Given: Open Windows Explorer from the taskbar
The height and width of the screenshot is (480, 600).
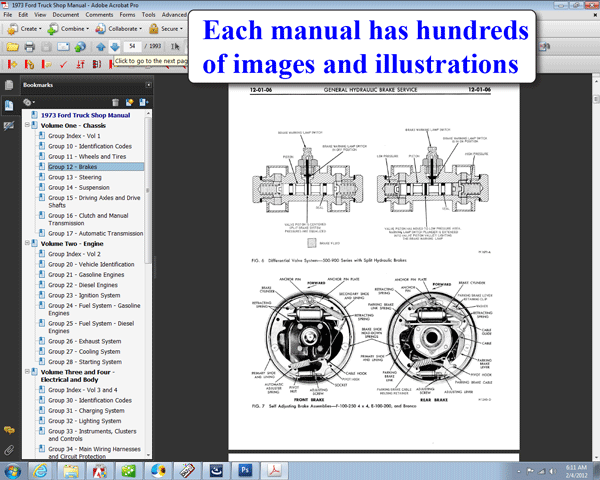Looking at the screenshot, I should 71,470.
